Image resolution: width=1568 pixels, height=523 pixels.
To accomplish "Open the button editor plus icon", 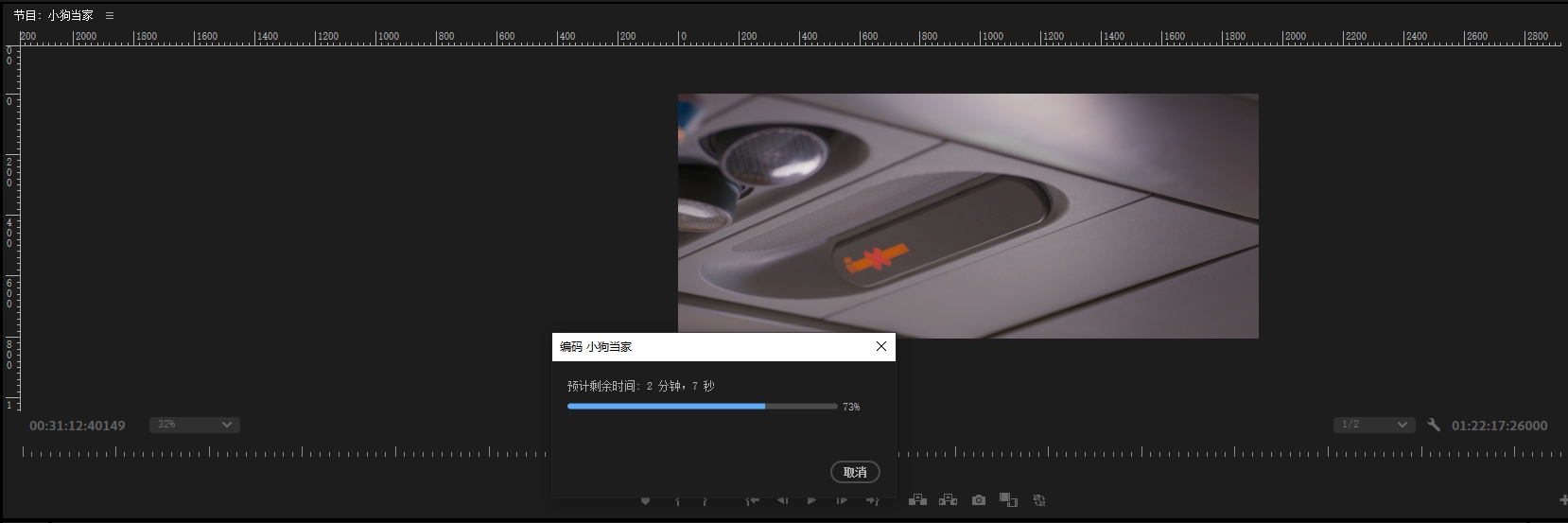I will click(1562, 500).
